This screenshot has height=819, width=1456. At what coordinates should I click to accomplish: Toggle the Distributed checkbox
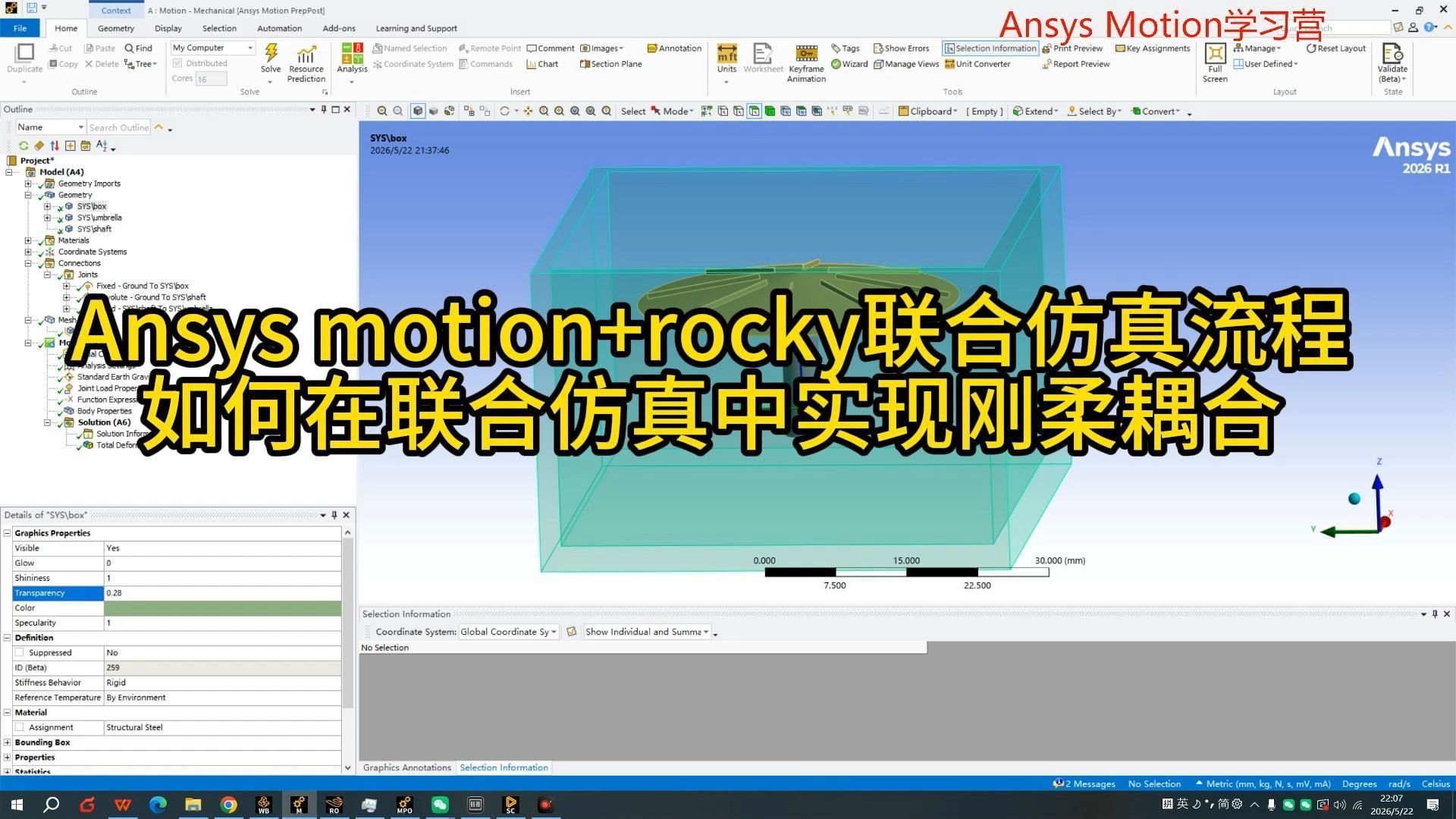[x=177, y=64]
